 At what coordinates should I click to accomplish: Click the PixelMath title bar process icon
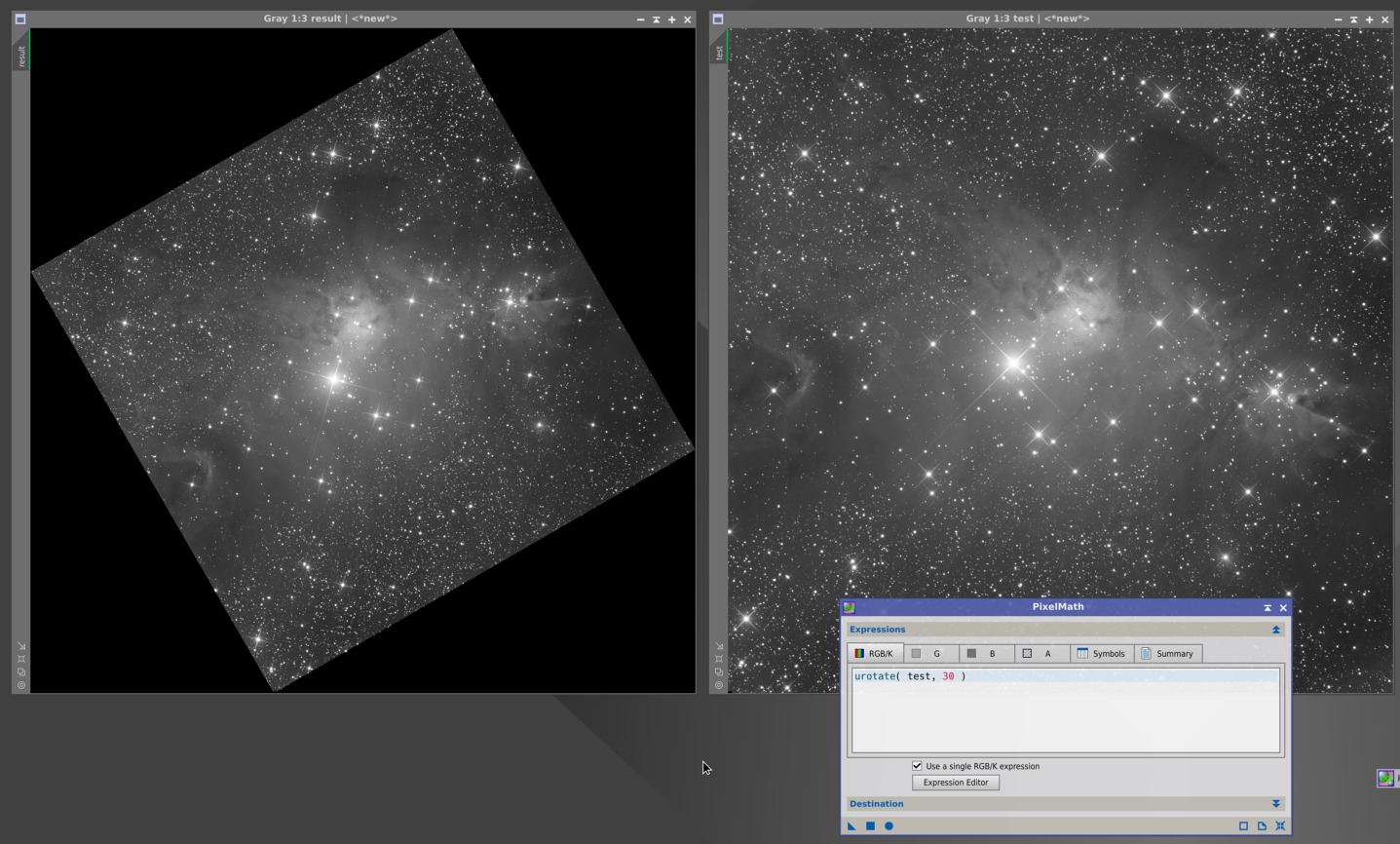[849, 607]
